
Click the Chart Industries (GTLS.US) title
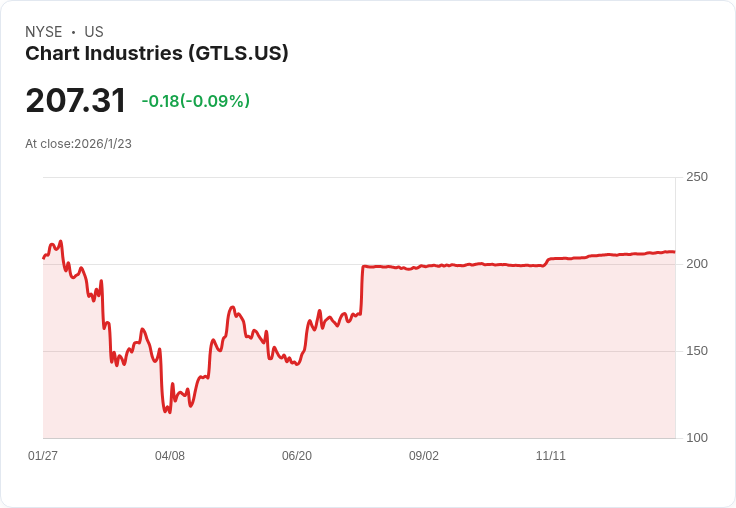pos(157,54)
